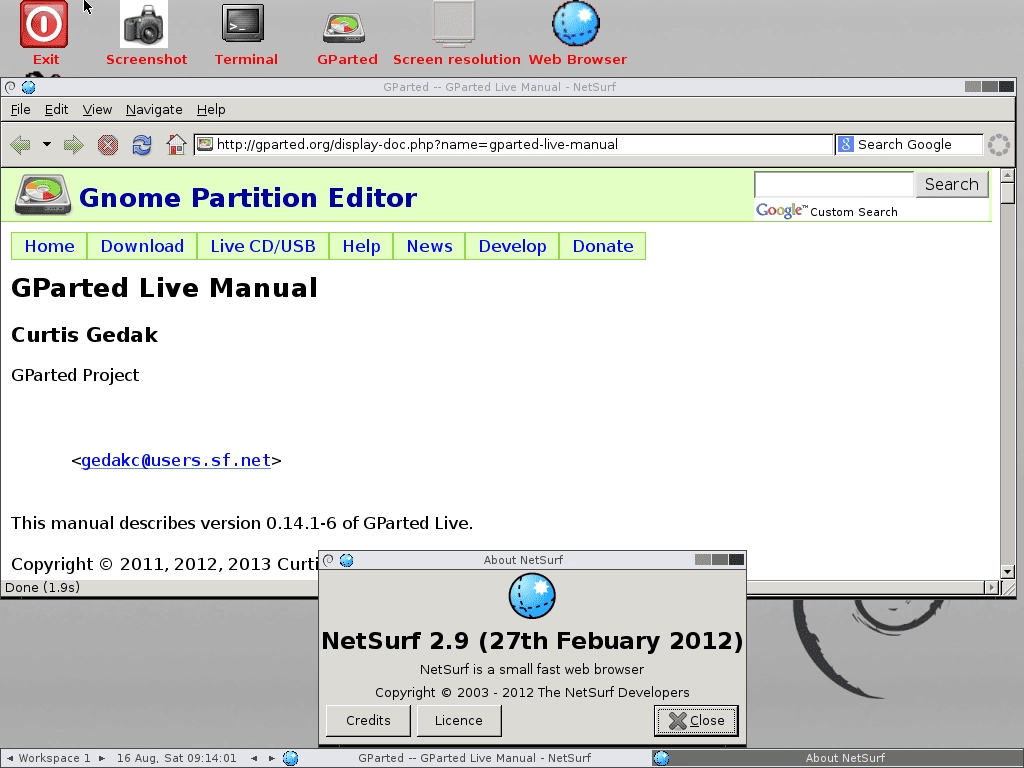Stop page loading with red stop icon

click(108, 144)
